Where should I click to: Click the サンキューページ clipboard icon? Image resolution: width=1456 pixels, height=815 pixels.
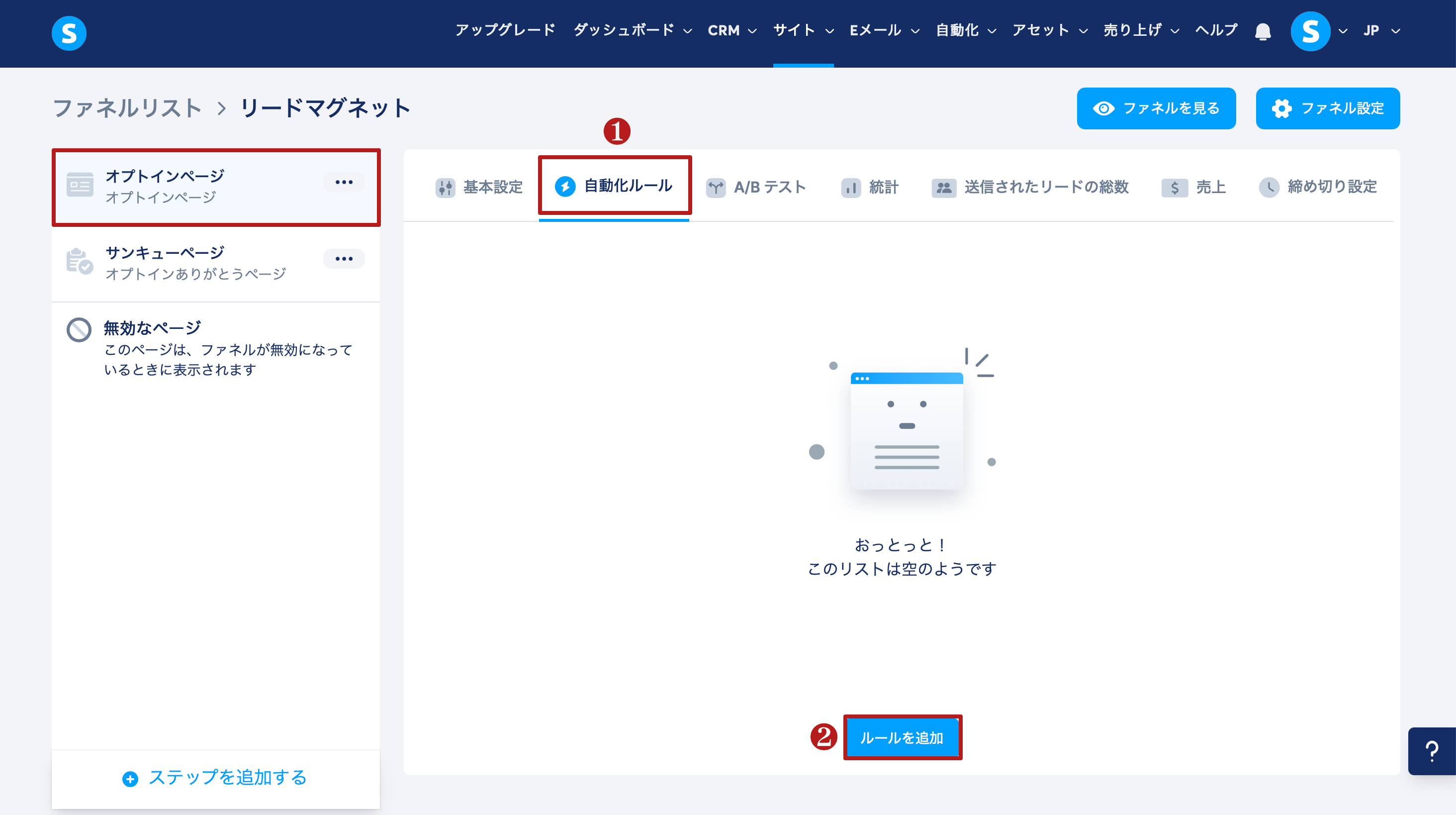pyautogui.click(x=79, y=261)
